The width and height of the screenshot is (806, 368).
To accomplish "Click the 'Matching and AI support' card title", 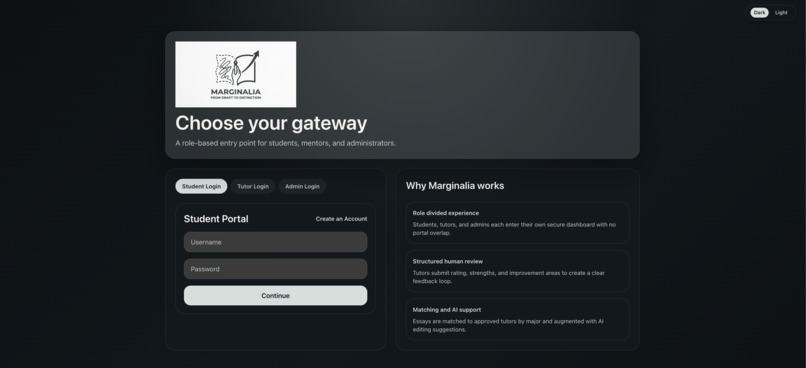I will [447, 310].
